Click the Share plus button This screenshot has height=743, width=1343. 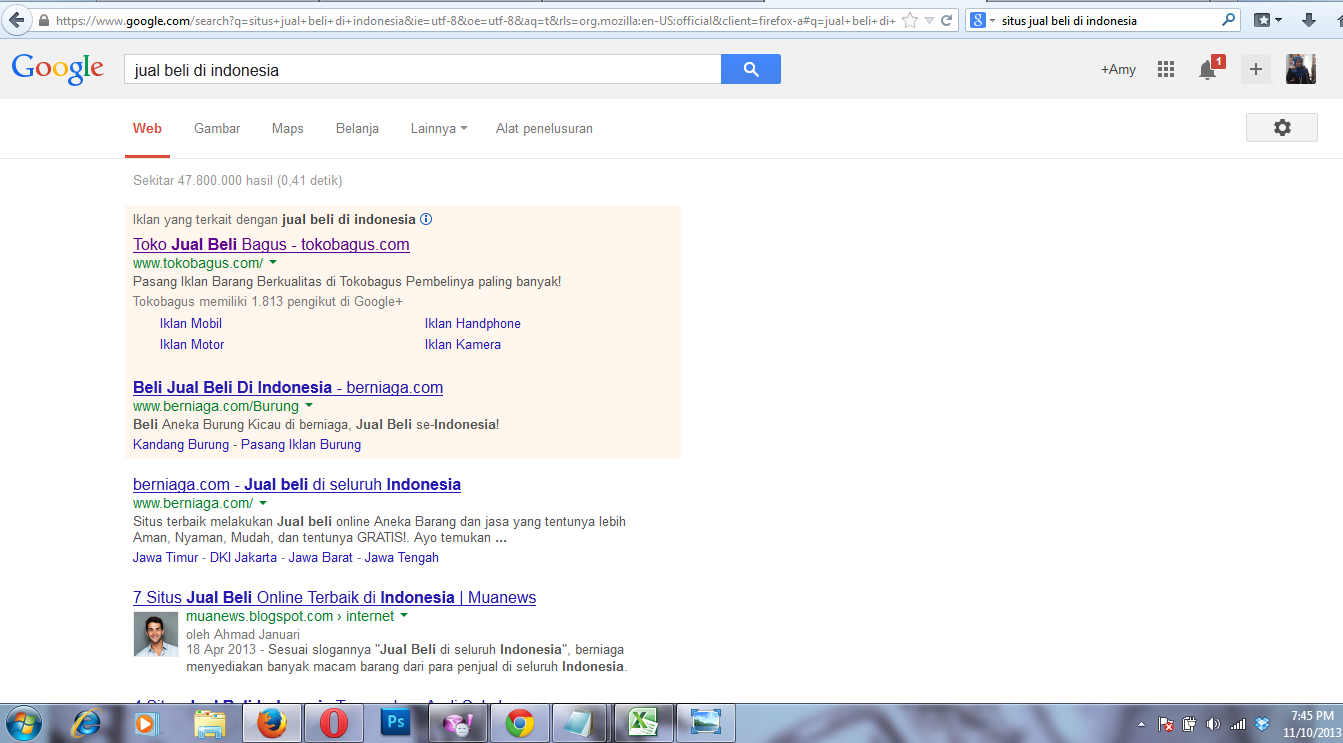pyautogui.click(x=1256, y=69)
